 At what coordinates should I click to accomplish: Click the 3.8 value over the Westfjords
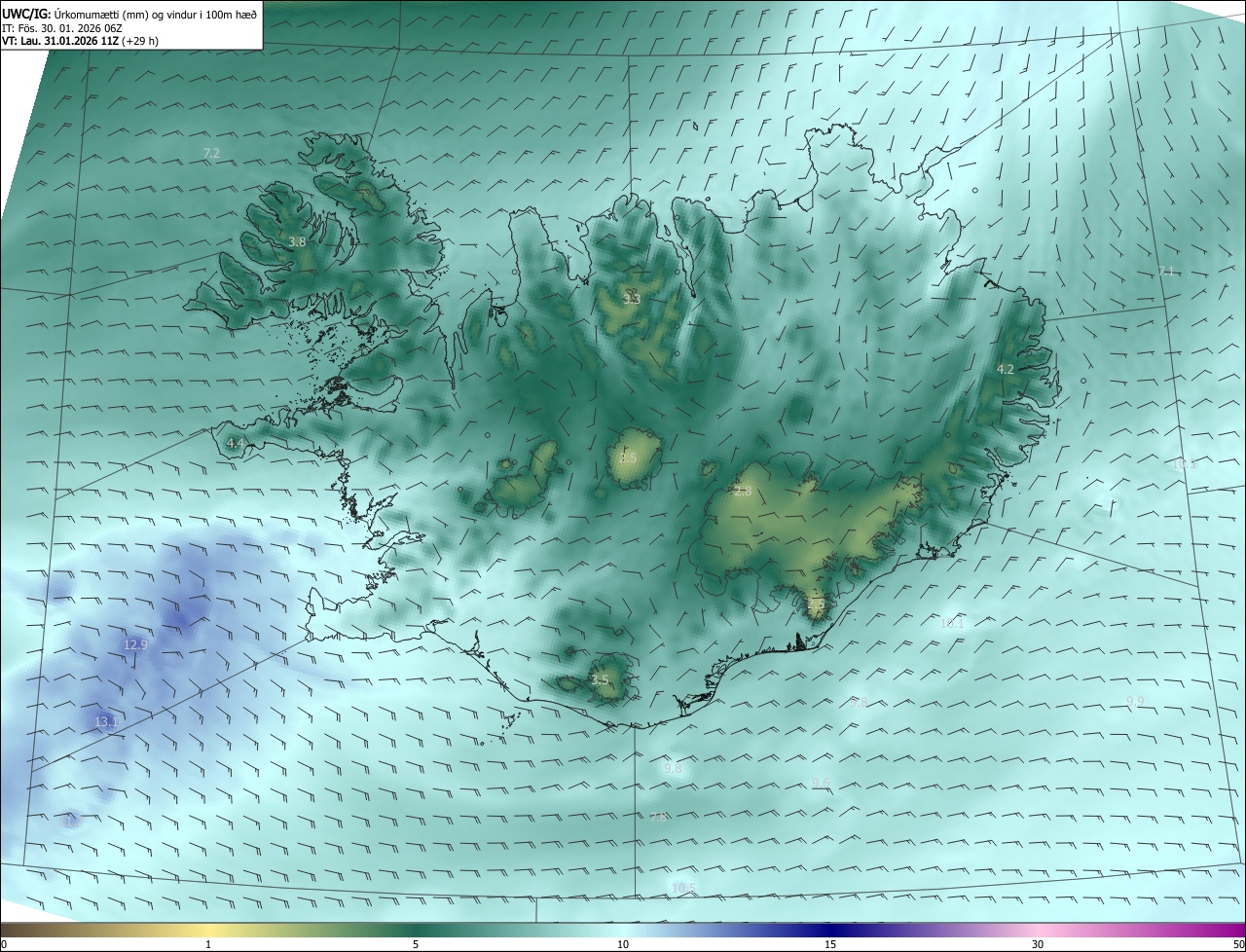point(298,241)
